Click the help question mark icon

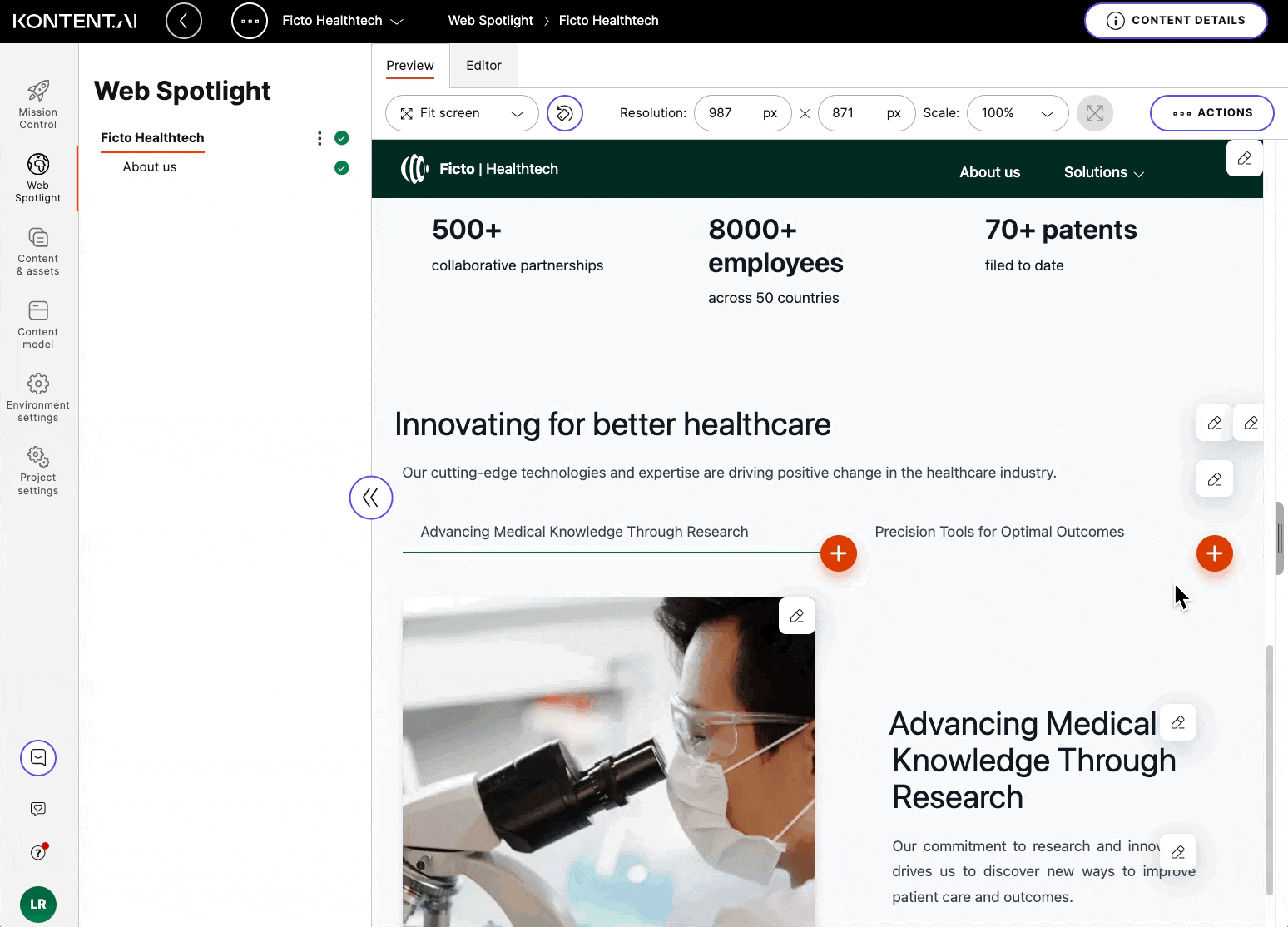[x=38, y=852]
